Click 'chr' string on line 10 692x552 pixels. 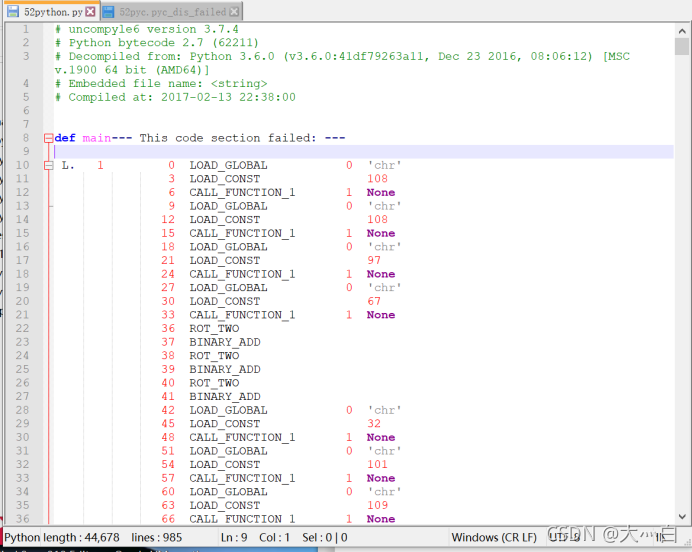[x=384, y=165]
